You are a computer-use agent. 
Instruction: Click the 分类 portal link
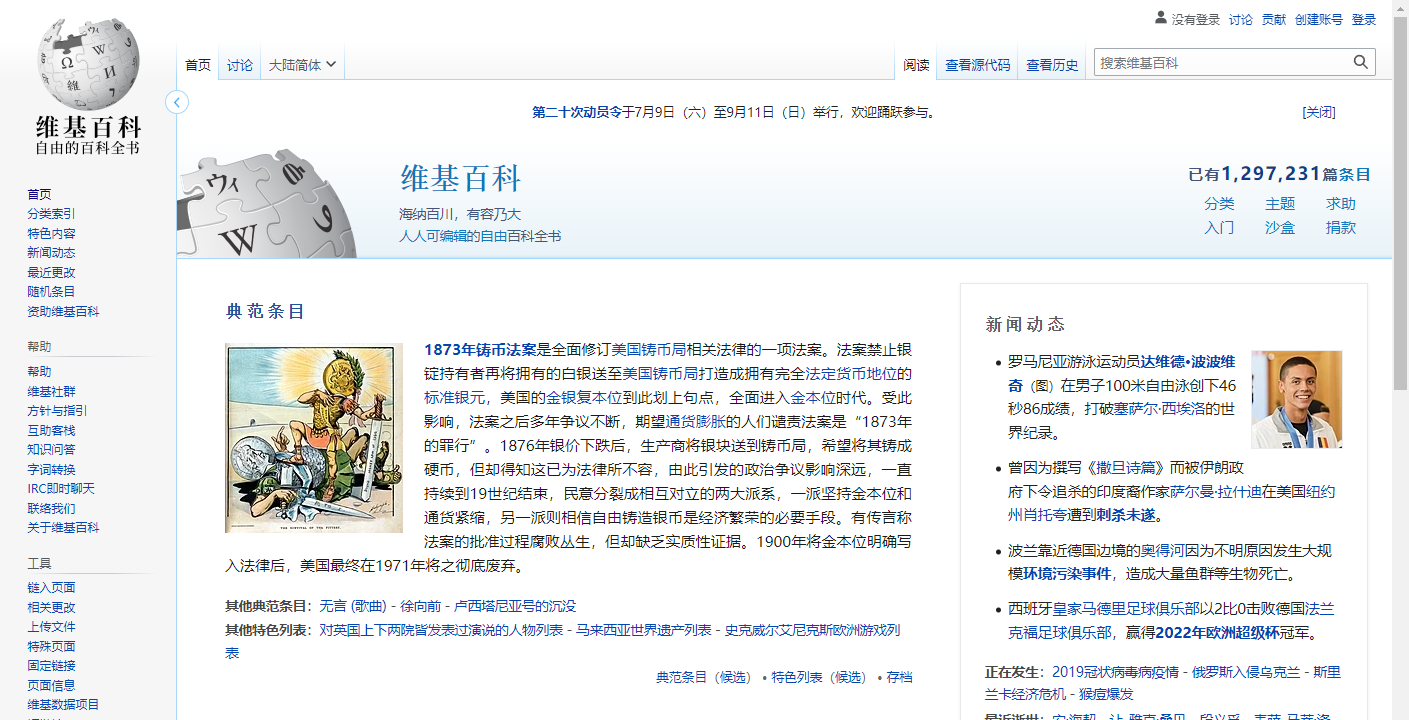1219,203
